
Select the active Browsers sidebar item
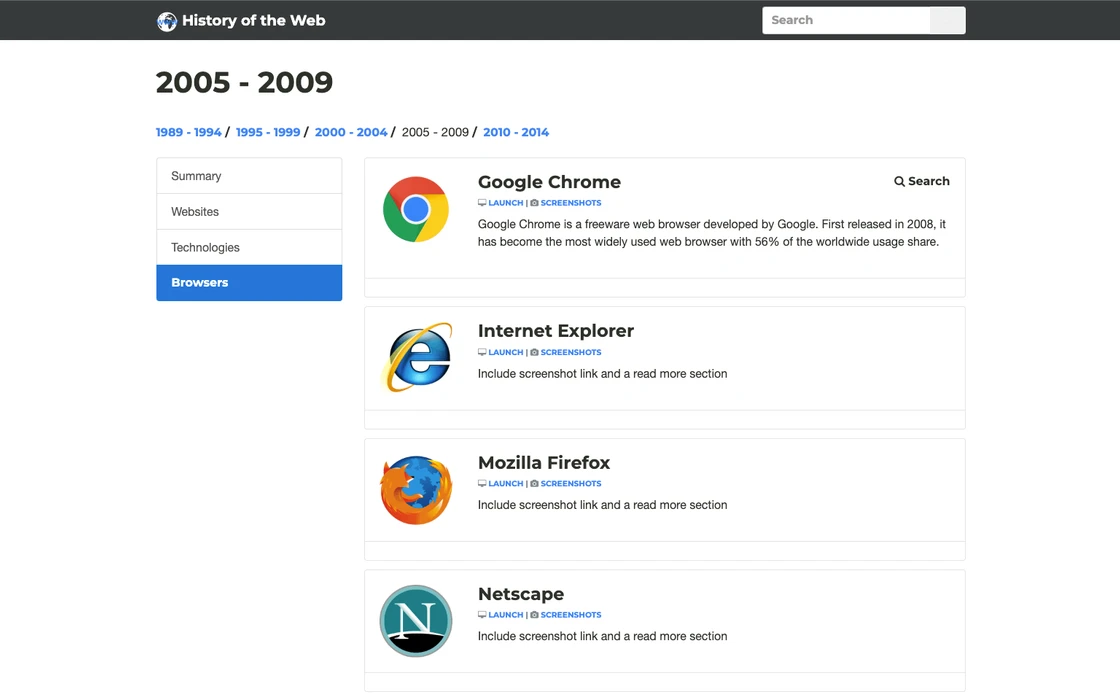point(249,283)
